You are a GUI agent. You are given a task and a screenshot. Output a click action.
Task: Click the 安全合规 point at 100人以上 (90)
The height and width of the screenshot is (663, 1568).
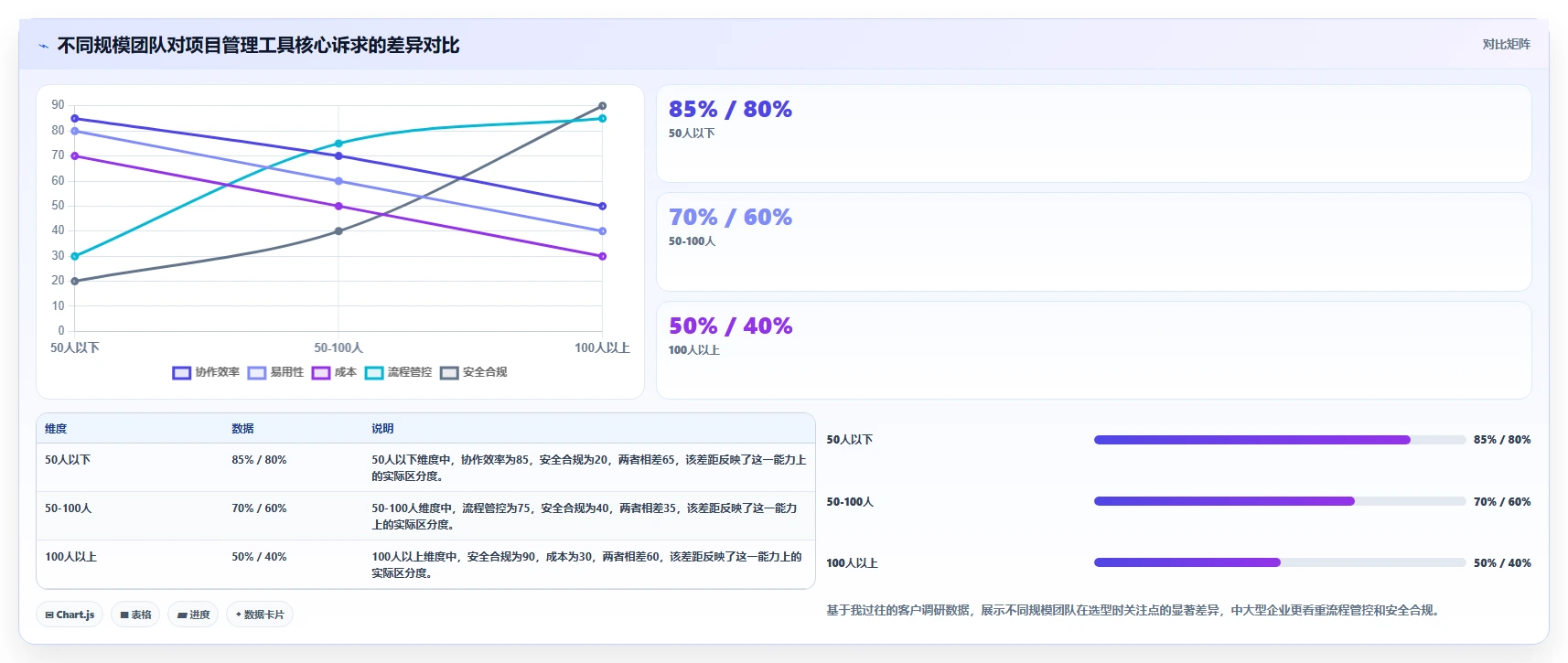click(x=602, y=106)
